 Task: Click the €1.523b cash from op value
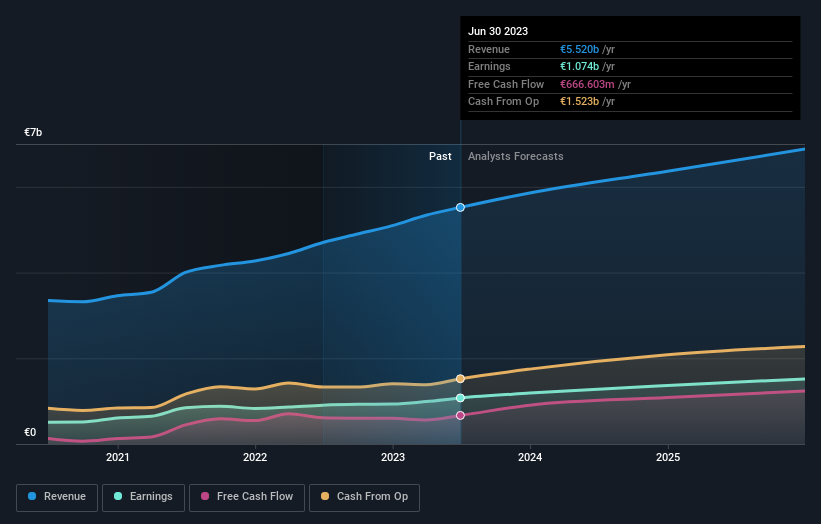pyautogui.click(x=579, y=102)
